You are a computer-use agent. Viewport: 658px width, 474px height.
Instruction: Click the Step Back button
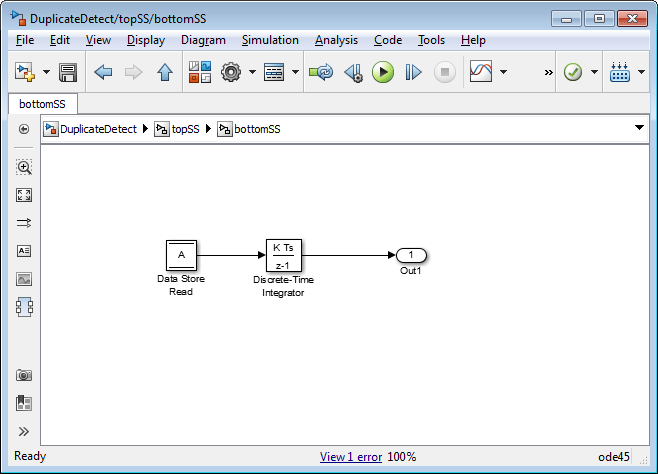pyautogui.click(x=353, y=73)
